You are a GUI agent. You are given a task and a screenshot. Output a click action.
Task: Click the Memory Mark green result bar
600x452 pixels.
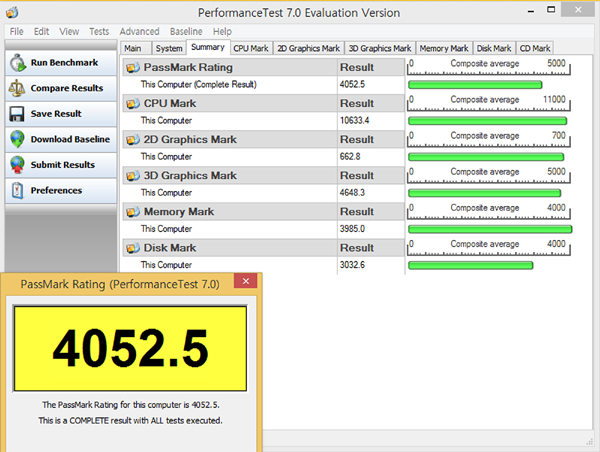coord(490,229)
